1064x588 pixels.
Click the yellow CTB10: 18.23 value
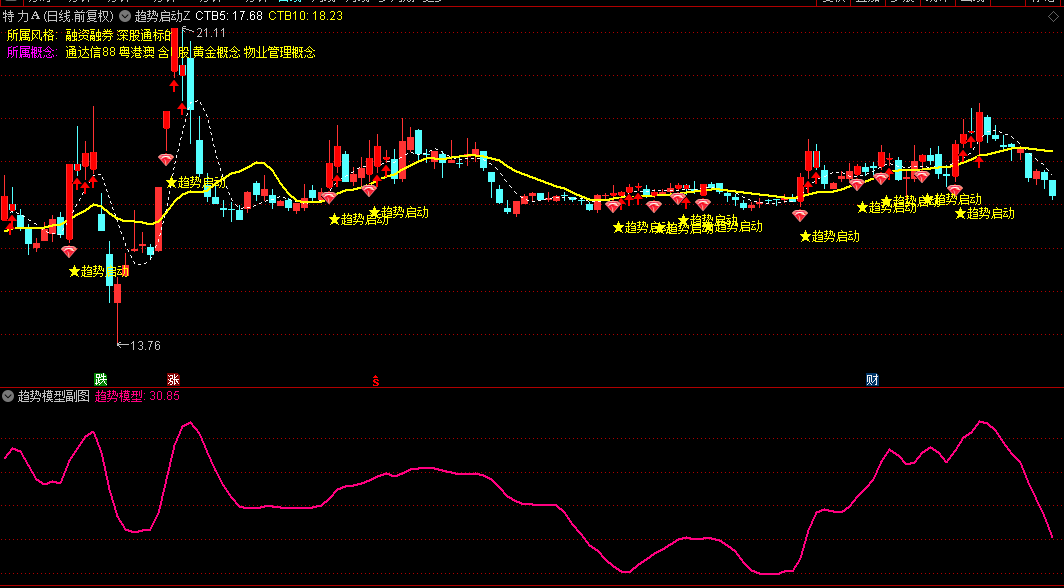[305, 16]
